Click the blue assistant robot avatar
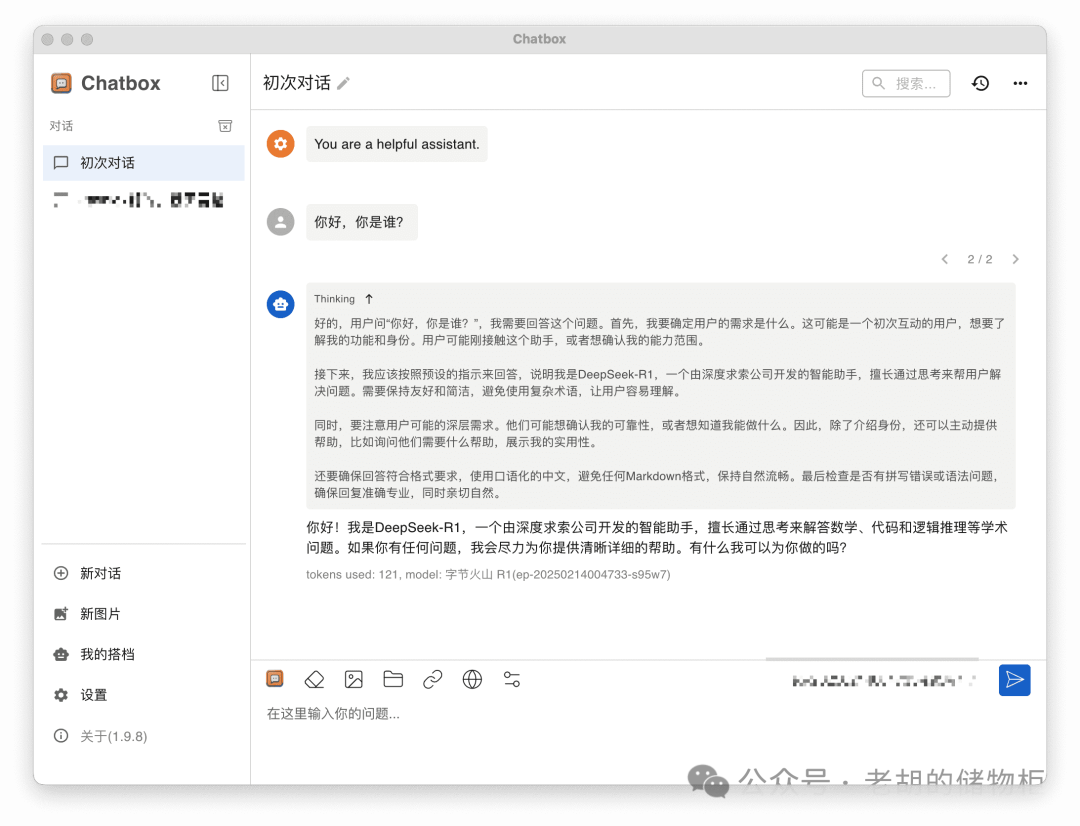1080x826 pixels. 280,304
